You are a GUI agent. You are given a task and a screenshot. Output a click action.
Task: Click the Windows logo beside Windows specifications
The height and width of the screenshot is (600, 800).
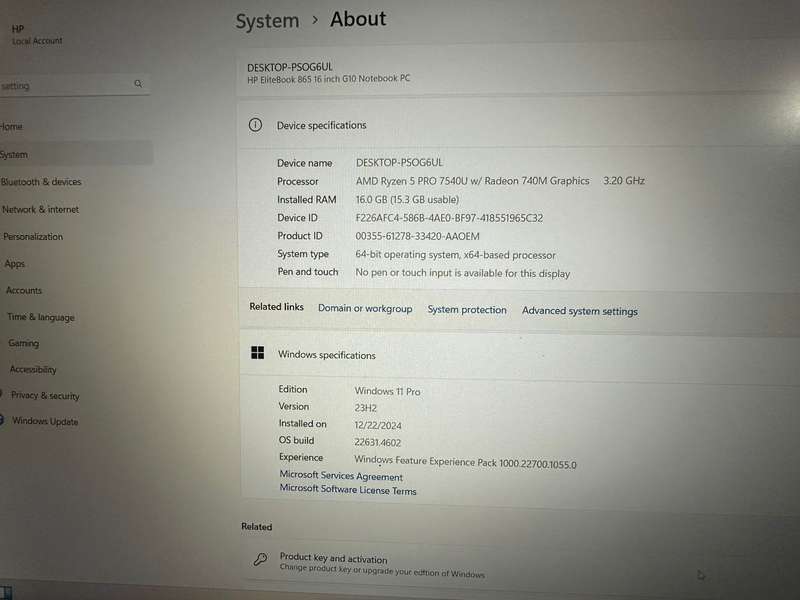coord(258,353)
